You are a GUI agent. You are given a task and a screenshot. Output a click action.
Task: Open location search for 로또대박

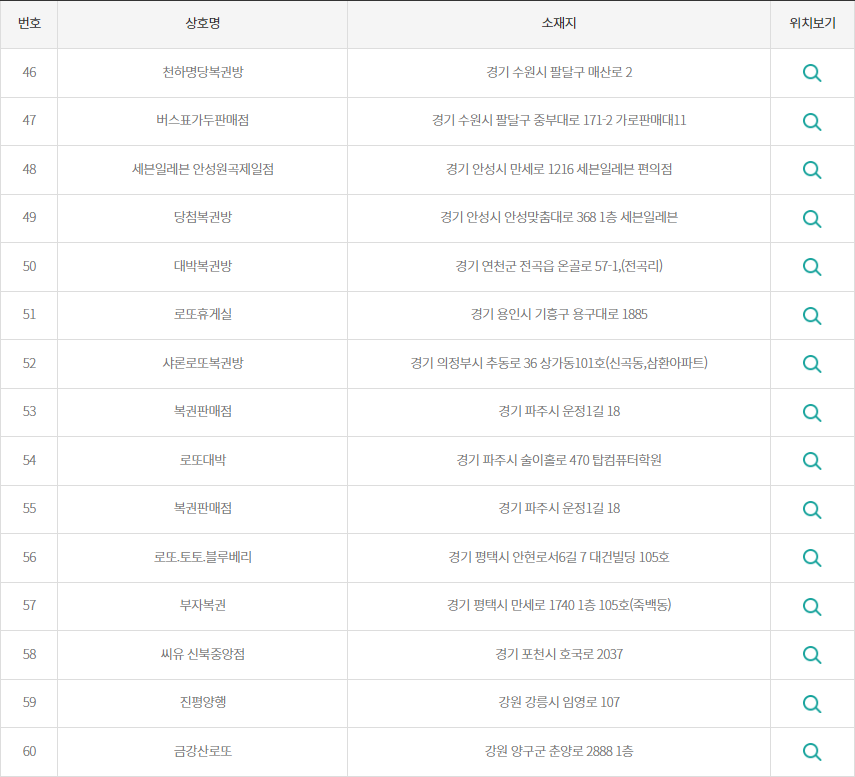pos(812,461)
